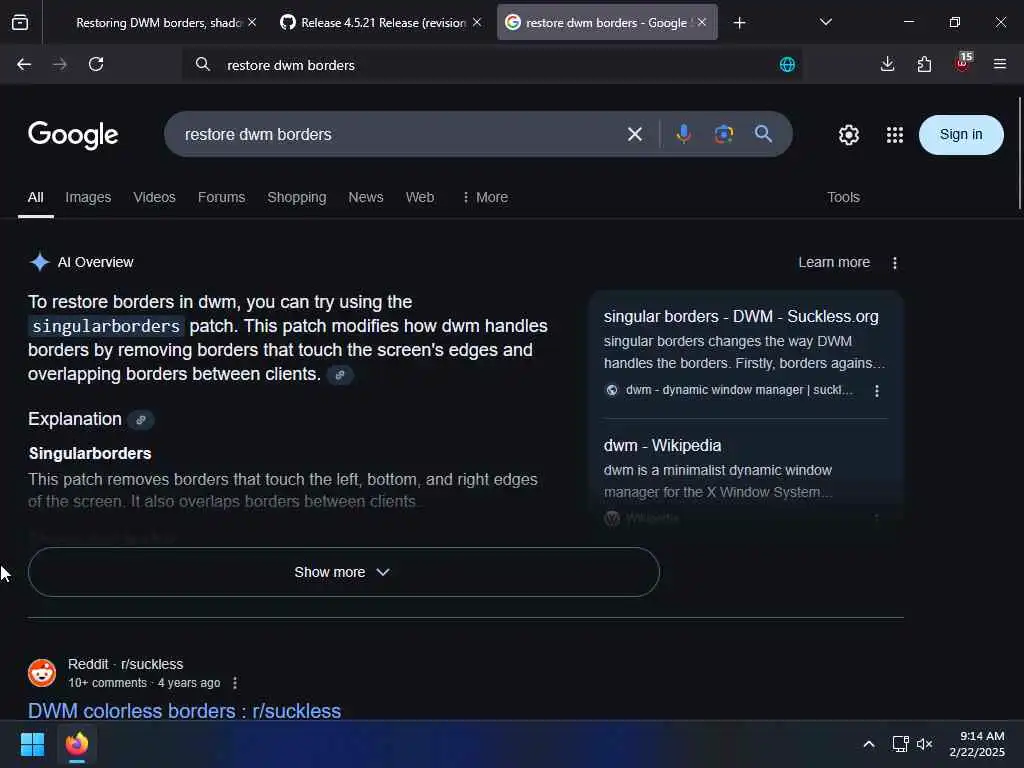The width and height of the screenshot is (1024, 768).
Task: Click the address bar search magnifier icon
Action: 202,64
